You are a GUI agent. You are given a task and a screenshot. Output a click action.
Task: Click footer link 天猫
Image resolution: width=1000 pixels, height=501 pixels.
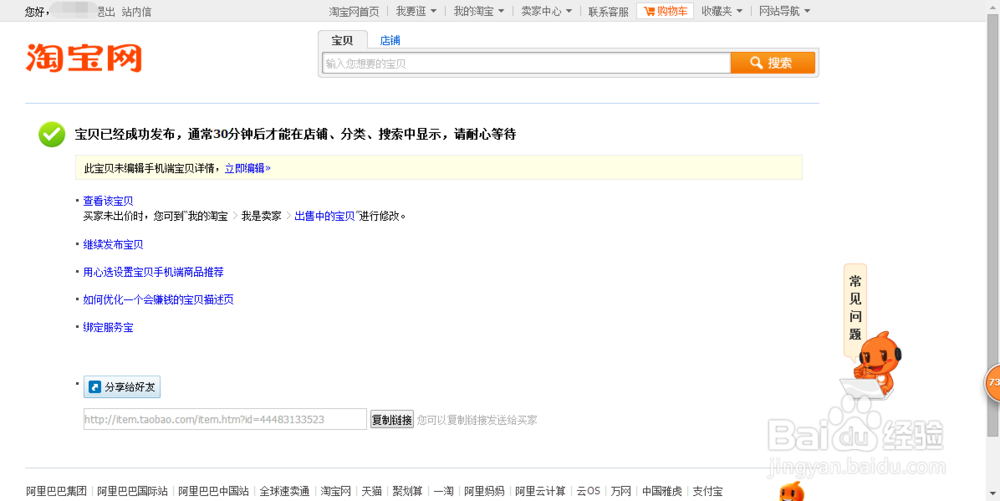click(372, 491)
